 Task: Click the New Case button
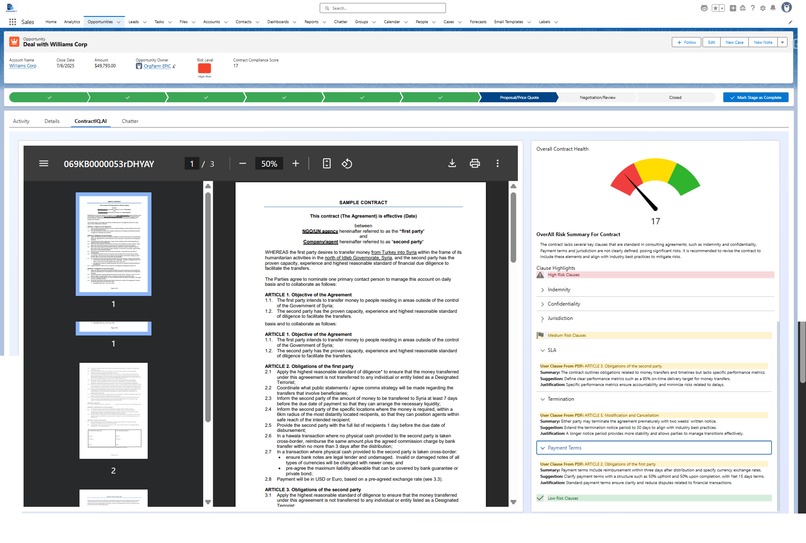735,42
